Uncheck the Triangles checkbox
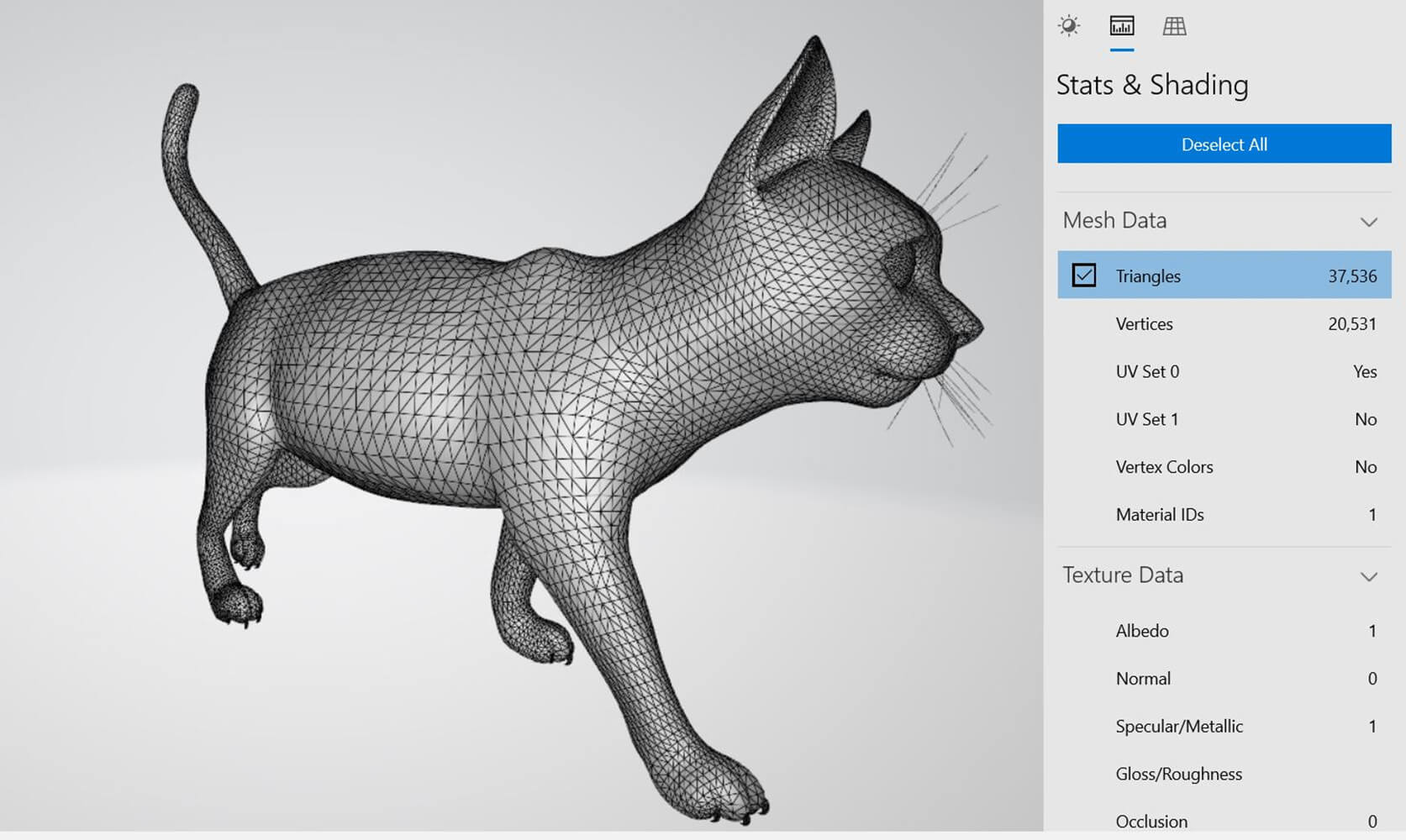 click(1084, 275)
